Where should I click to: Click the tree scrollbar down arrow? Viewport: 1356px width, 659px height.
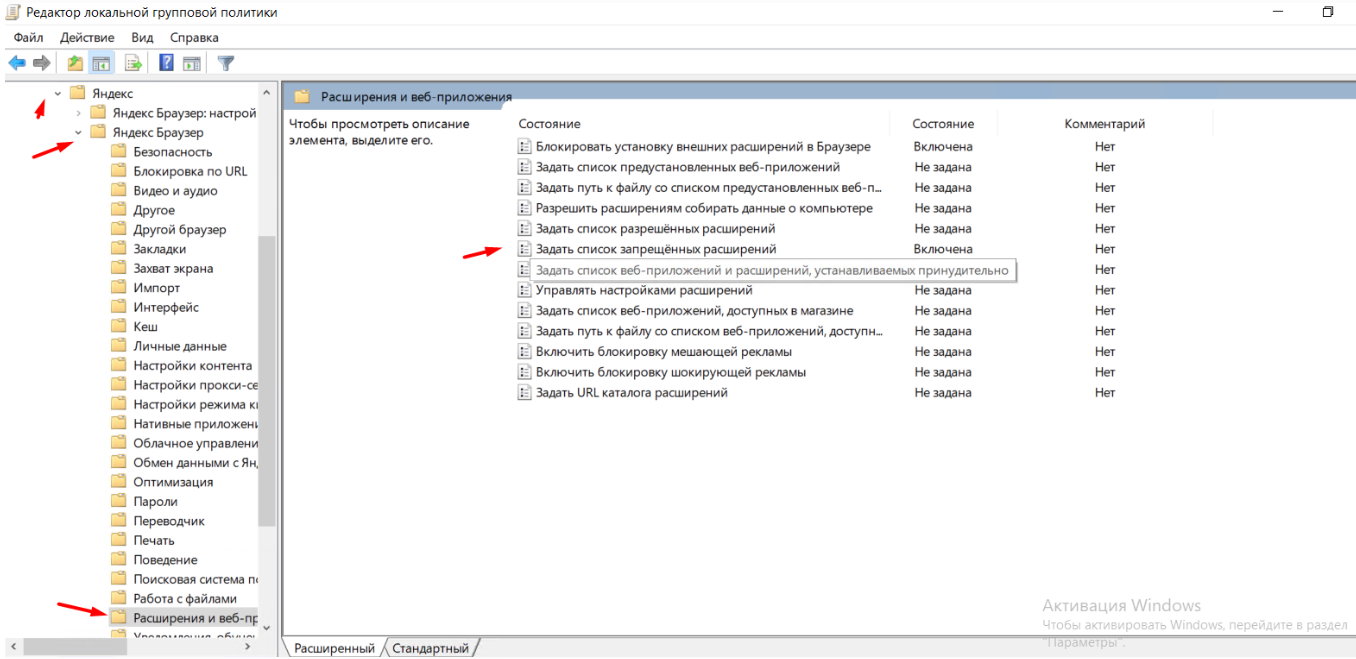click(x=266, y=628)
